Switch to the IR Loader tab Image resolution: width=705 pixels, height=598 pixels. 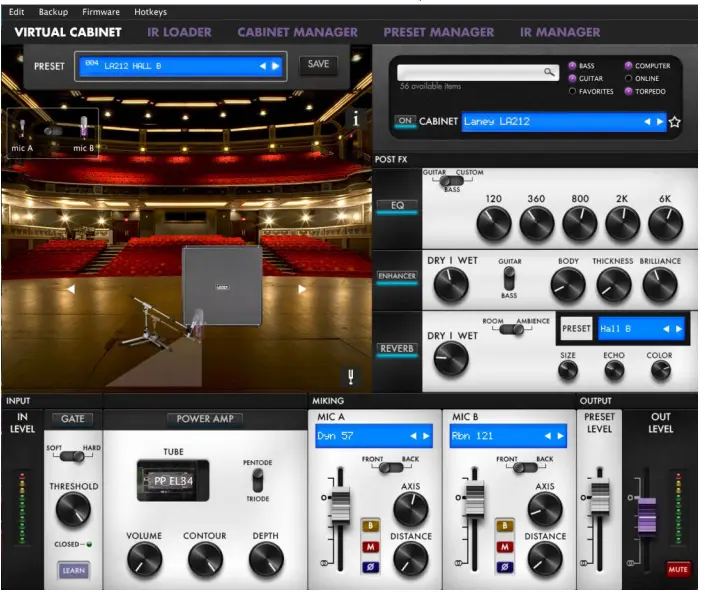(x=179, y=32)
